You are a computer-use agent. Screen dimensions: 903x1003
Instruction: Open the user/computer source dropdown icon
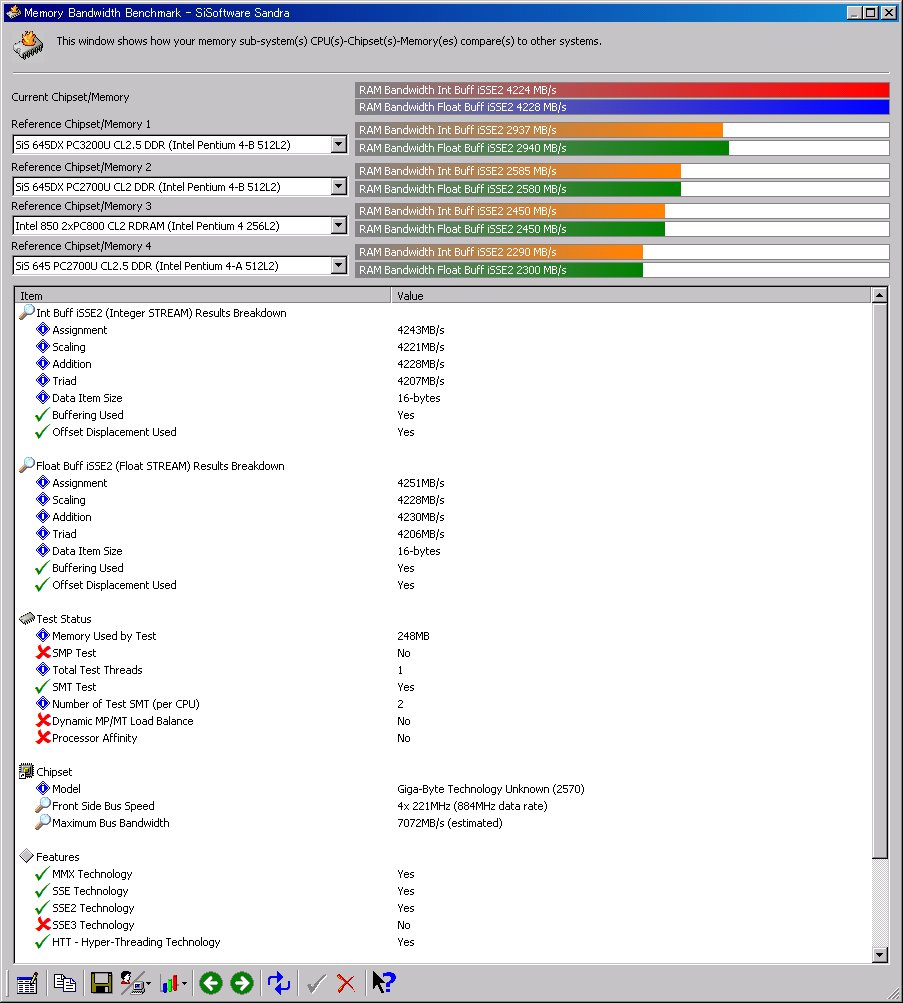136,983
